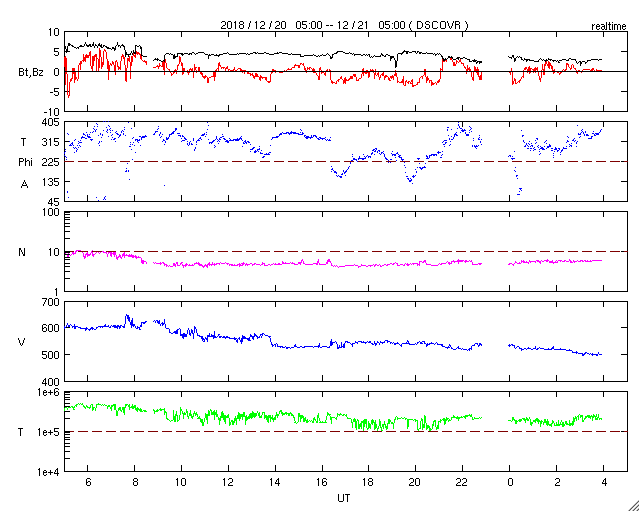The width and height of the screenshot is (640, 512).
Task: Click the '2' hour label on UT axis
Action: [557, 483]
